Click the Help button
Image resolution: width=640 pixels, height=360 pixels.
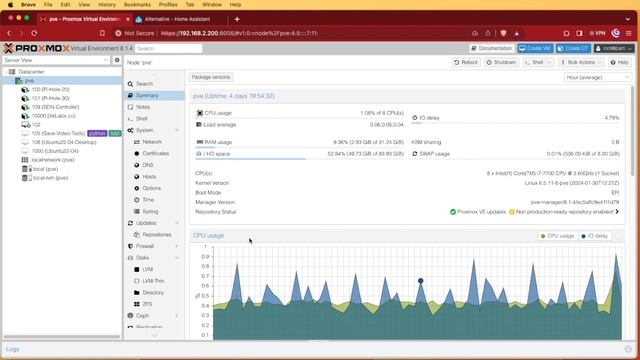[619, 62]
